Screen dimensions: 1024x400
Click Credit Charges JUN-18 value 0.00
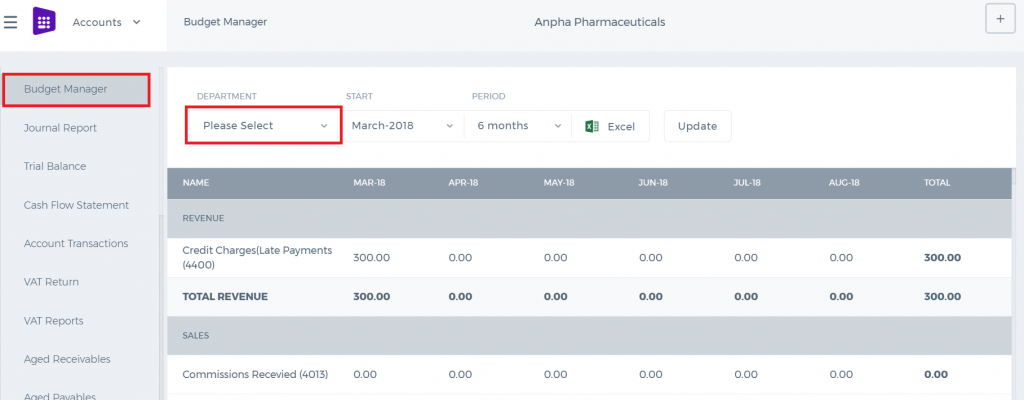(x=651, y=258)
